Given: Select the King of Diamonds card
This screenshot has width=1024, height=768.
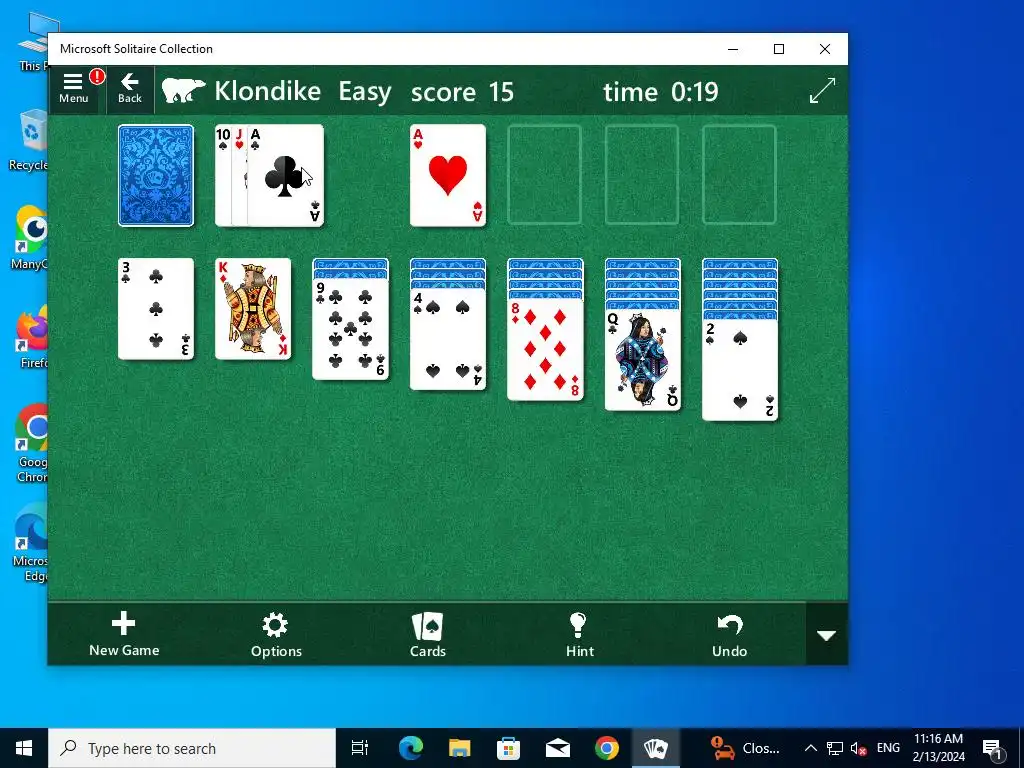Looking at the screenshot, I should click(253, 309).
